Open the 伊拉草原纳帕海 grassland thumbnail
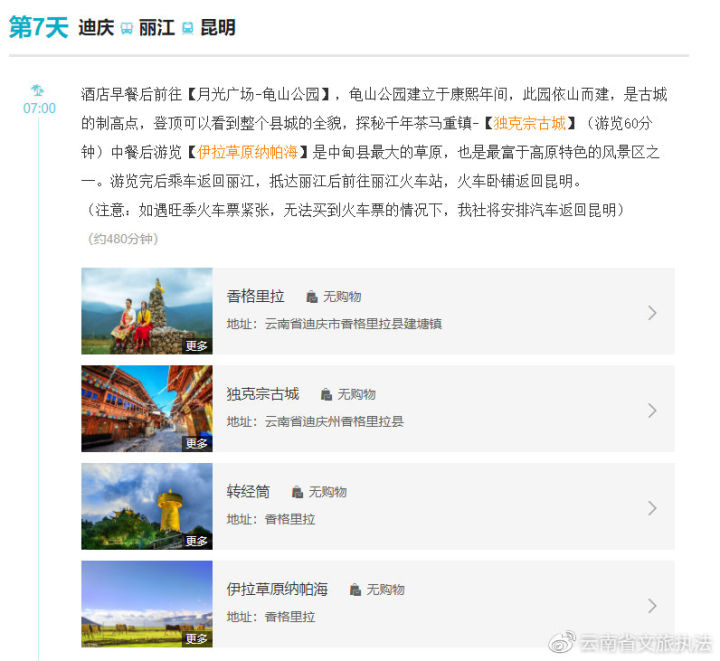The height and width of the screenshot is (661, 720). coord(147,604)
